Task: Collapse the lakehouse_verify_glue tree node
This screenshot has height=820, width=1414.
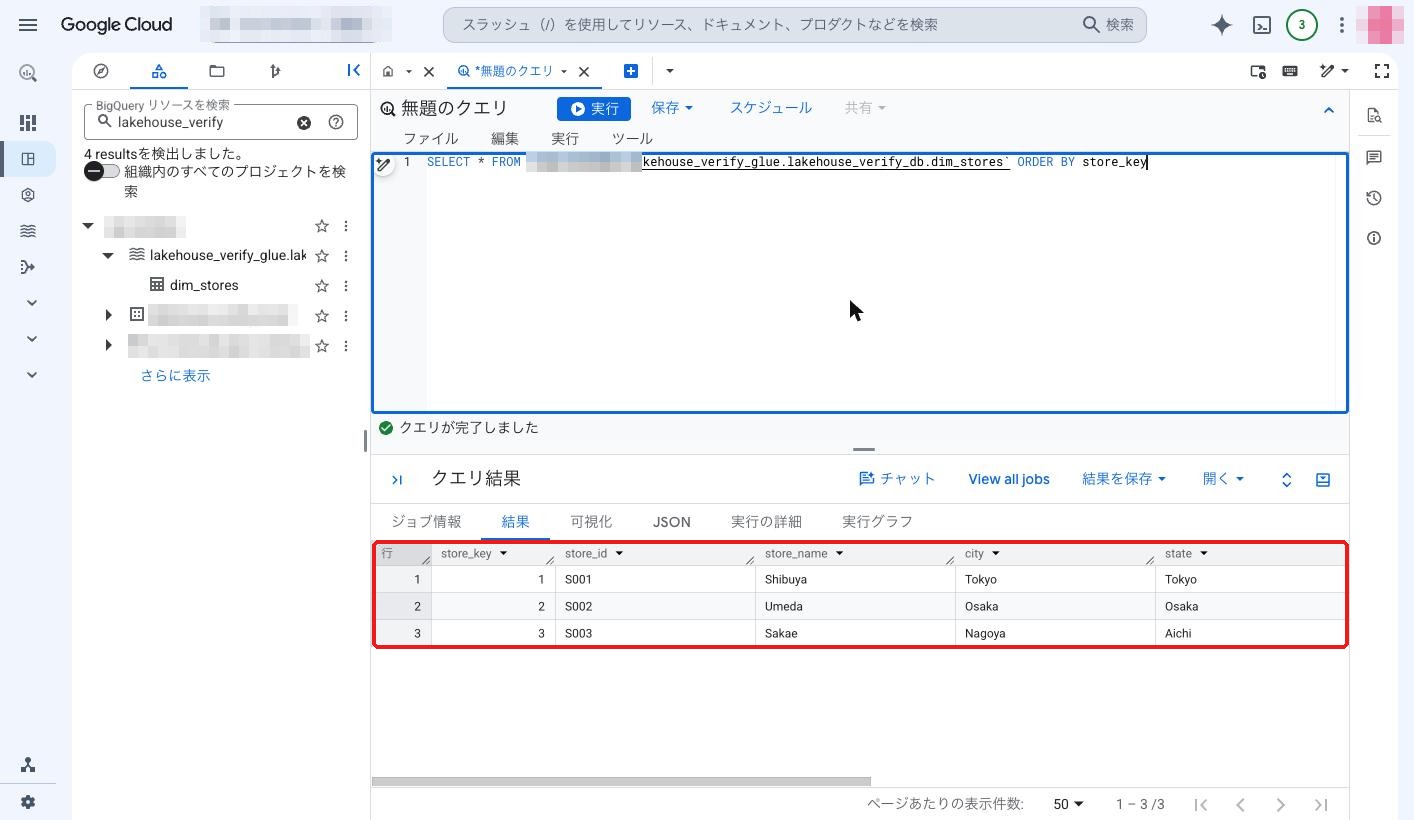Action: click(x=108, y=256)
